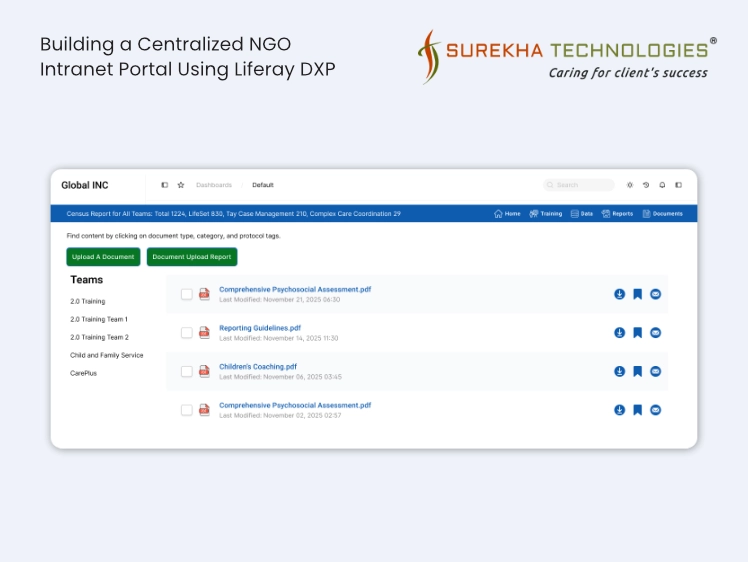Select checkbox for Reporting Guidelines.pdf
Viewport: 748px width, 562px height.
[x=187, y=333]
